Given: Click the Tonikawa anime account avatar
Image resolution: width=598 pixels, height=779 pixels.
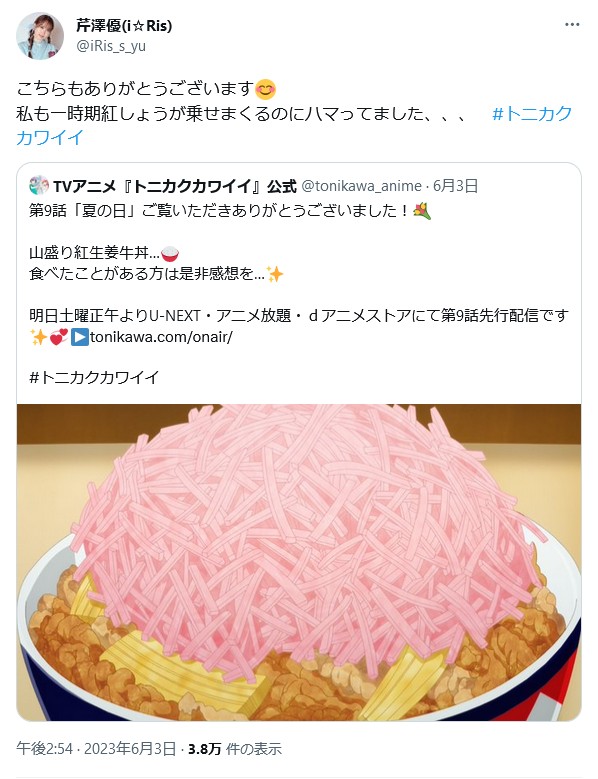Looking at the screenshot, I should tap(39, 186).
